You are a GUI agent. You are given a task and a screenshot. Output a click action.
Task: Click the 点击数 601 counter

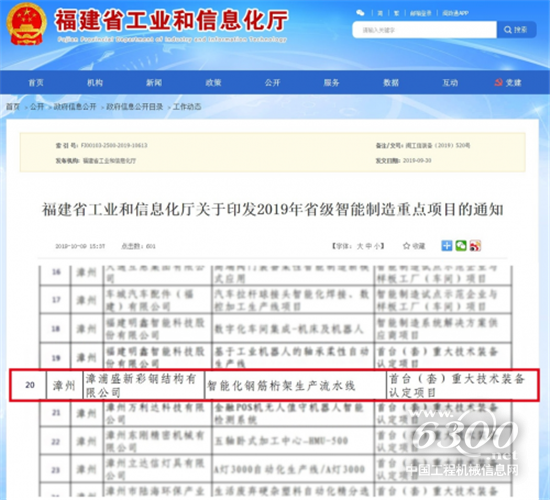138,246
